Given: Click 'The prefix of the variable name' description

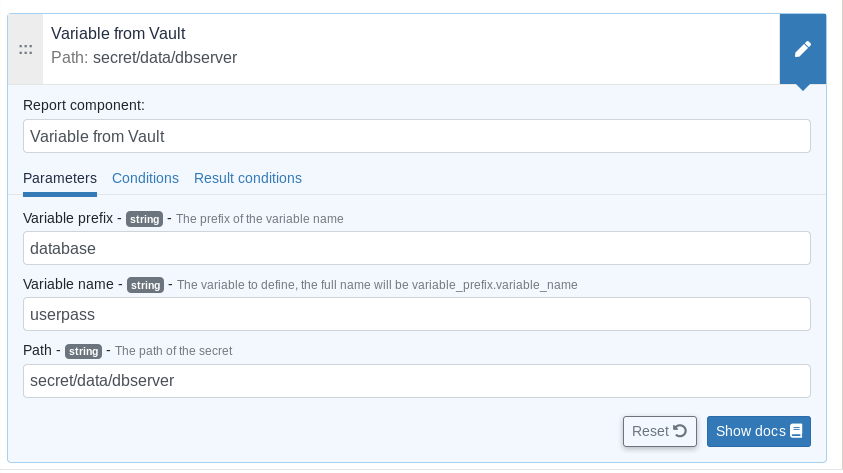Looking at the screenshot, I should [x=260, y=219].
